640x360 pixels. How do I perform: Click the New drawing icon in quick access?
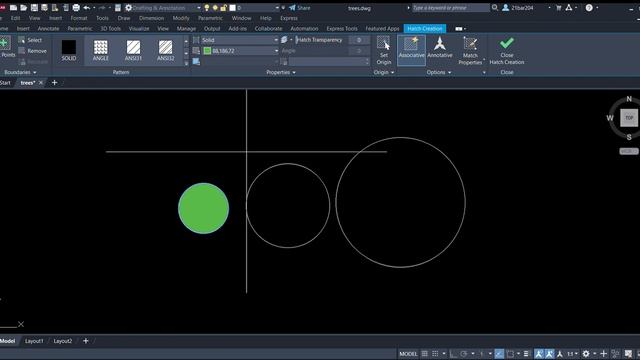13,8
